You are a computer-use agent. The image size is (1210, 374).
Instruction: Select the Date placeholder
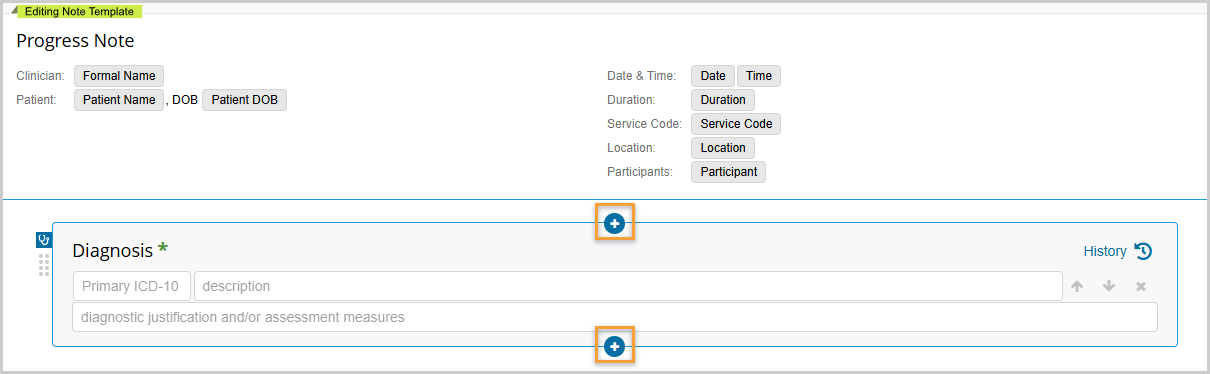[713, 76]
